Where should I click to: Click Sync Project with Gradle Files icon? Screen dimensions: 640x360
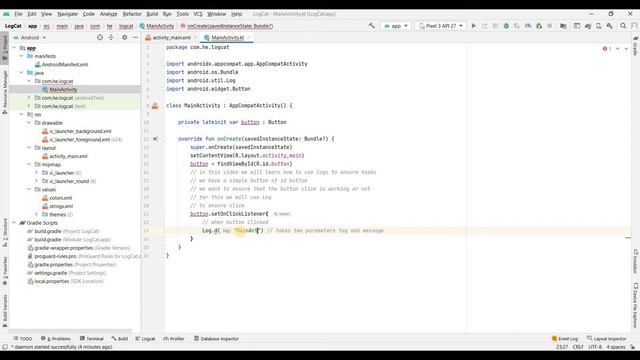click(588, 26)
